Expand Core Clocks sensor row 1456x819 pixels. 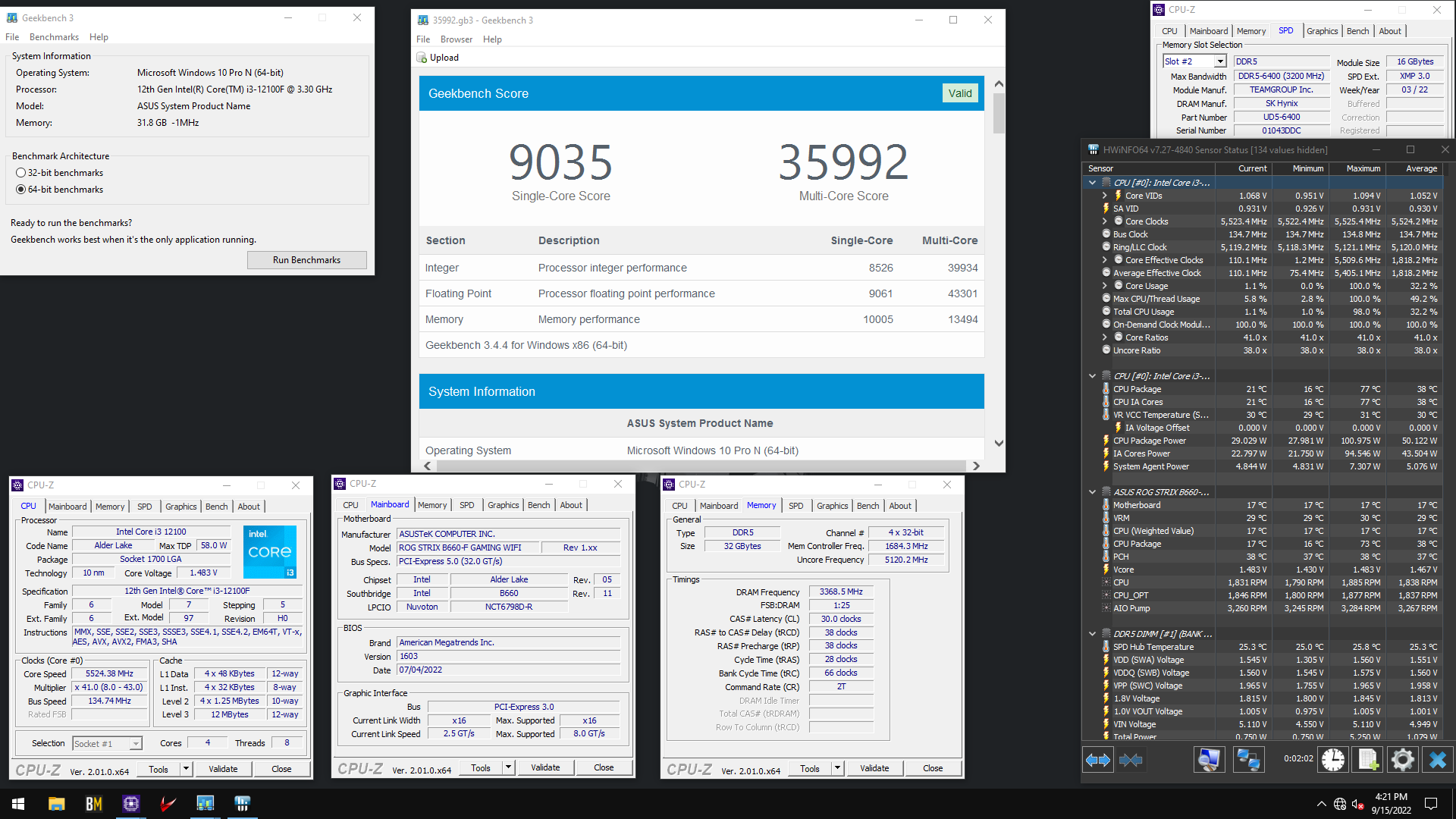(x=1104, y=221)
